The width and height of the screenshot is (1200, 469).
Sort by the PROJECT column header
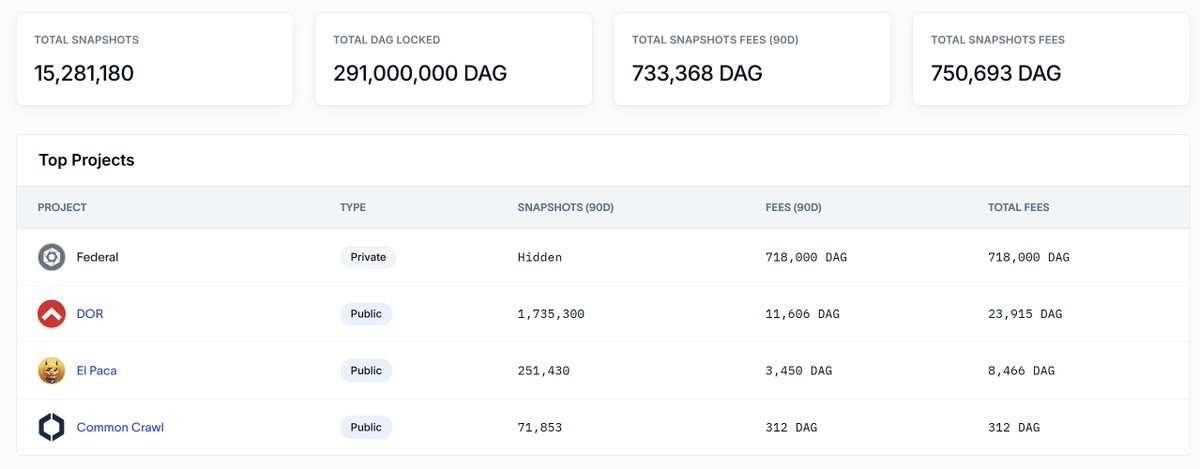62,208
